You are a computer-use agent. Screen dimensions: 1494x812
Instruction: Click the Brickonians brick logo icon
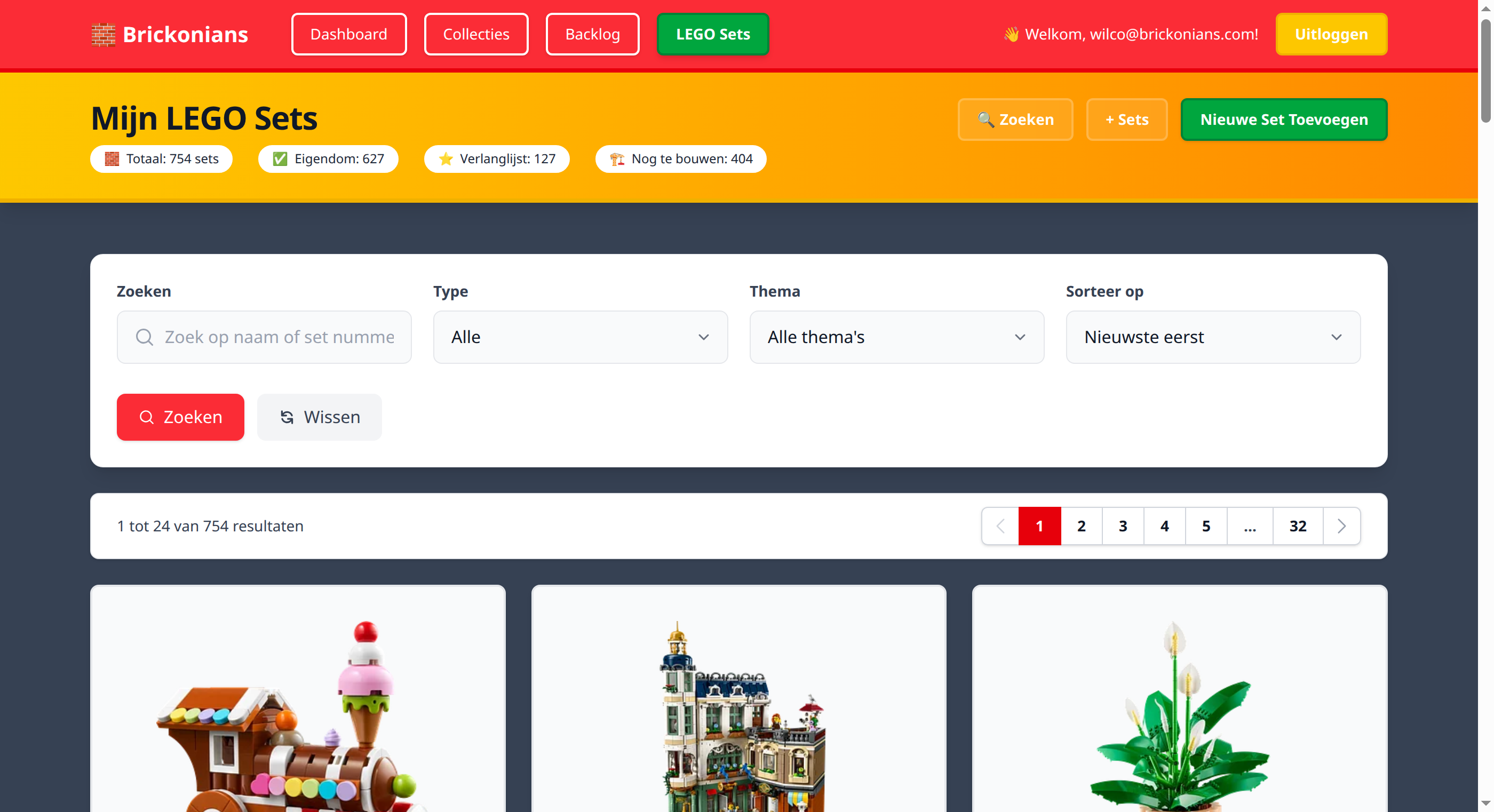tap(103, 35)
